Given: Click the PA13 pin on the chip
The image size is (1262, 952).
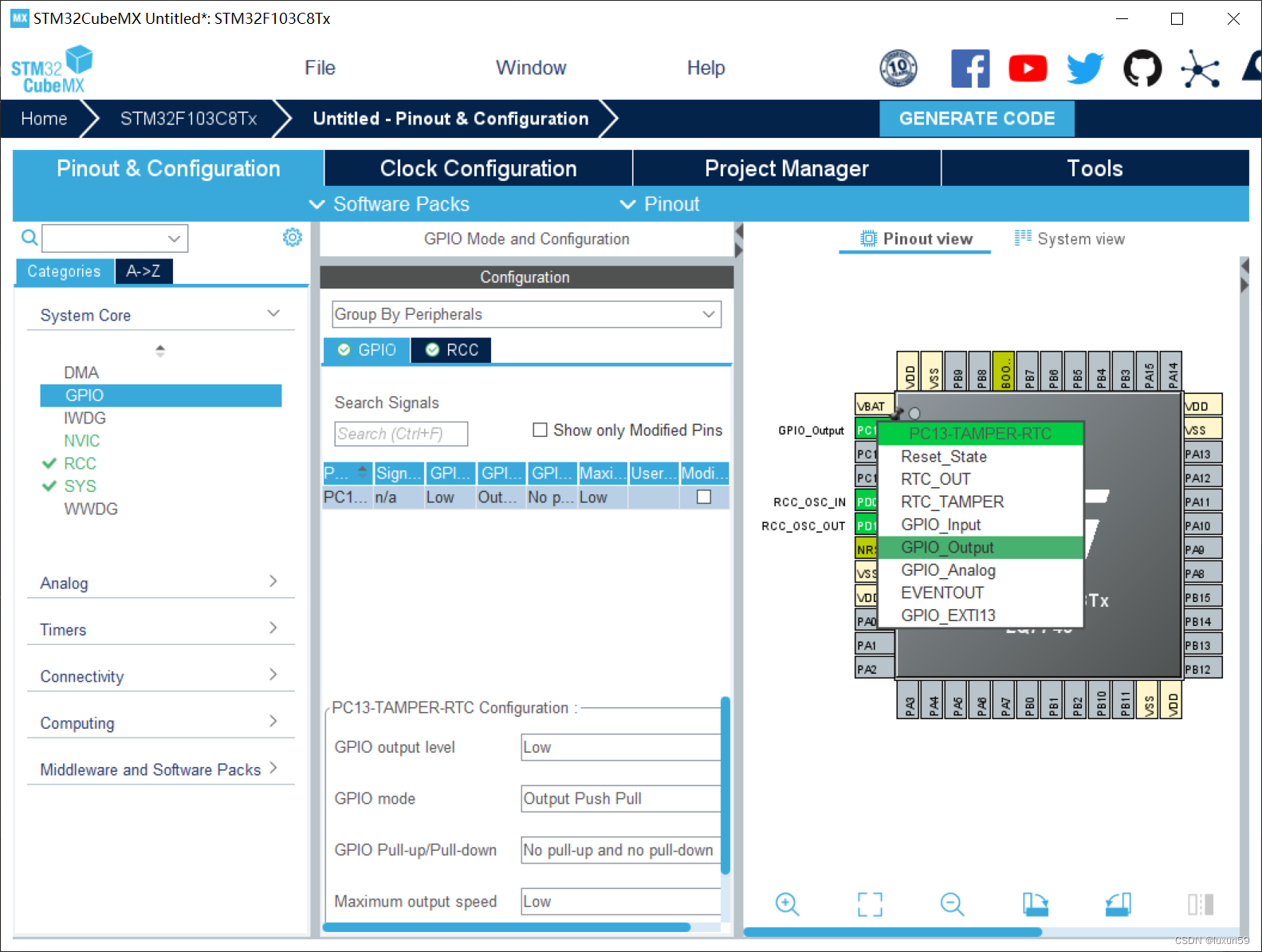Looking at the screenshot, I should click(1202, 454).
